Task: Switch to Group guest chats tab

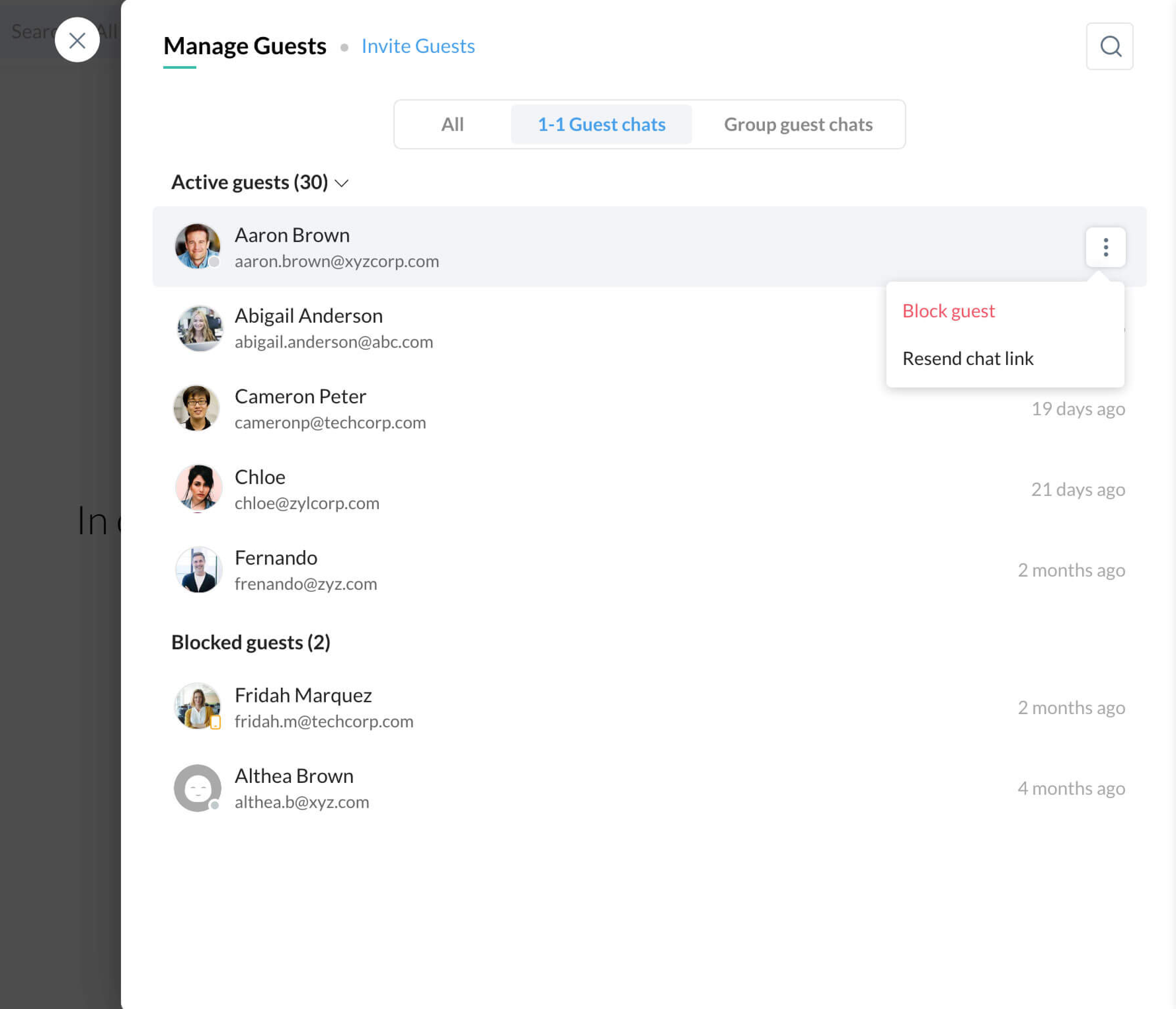Action: [x=798, y=124]
